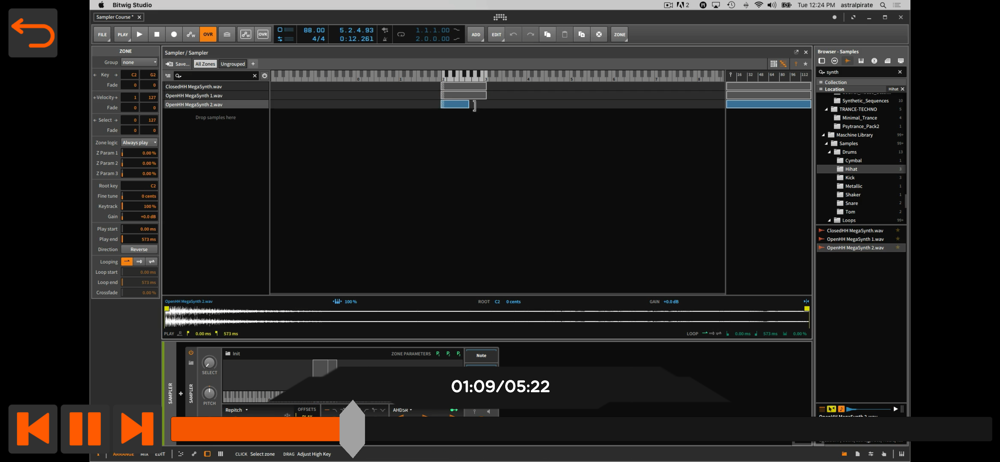The width and height of the screenshot is (1000, 462).
Task: Click the plus button to add a zone group
Action: click(x=253, y=64)
